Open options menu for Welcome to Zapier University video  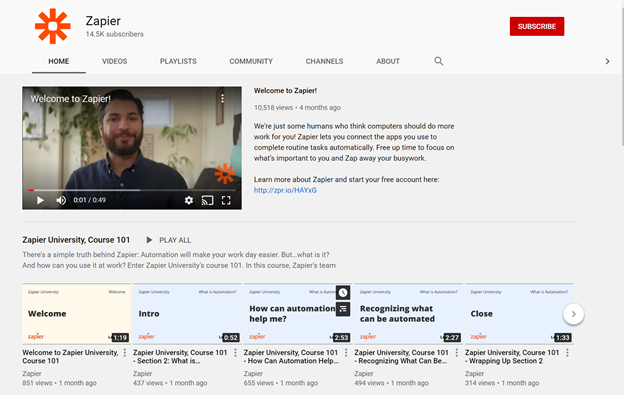pos(125,352)
